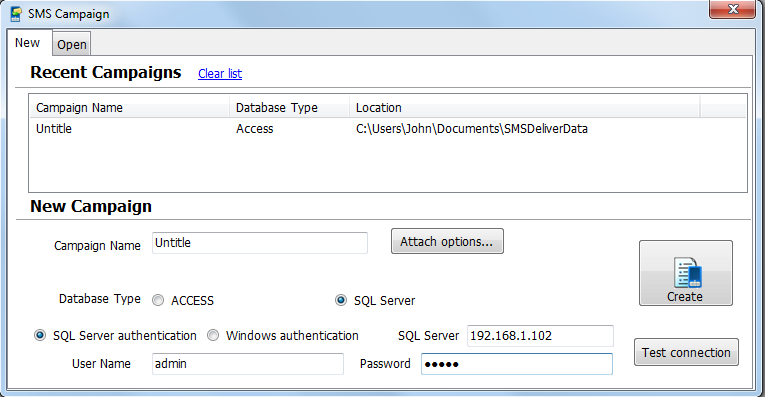
Task: Select the ACCESS database type radio
Action: click(158, 300)
